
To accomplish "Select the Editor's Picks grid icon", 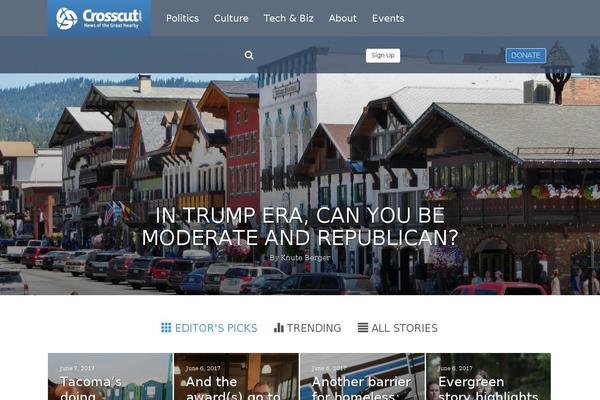I will [166, 328].
